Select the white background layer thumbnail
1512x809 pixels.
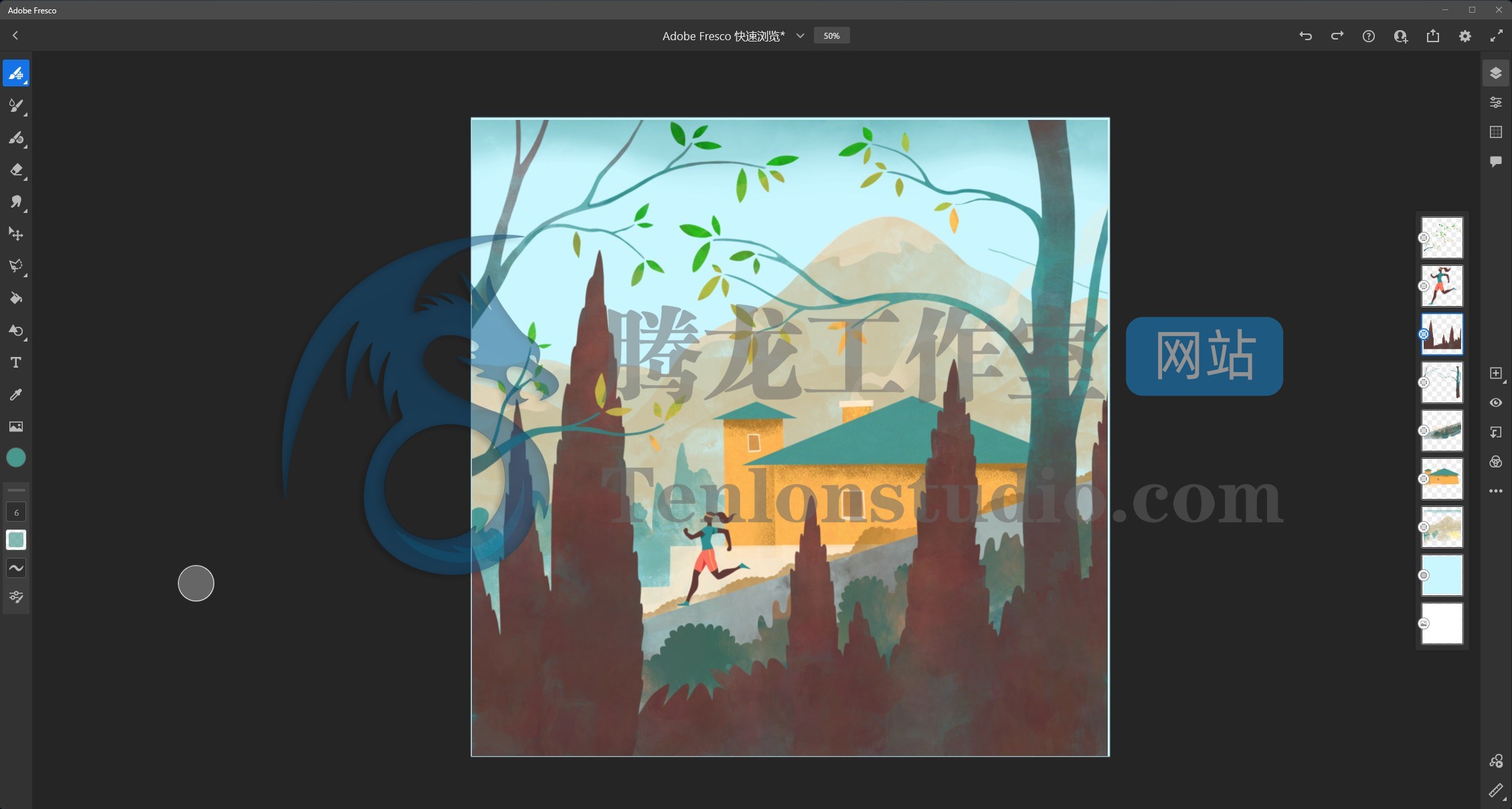tap(1442, 623)
